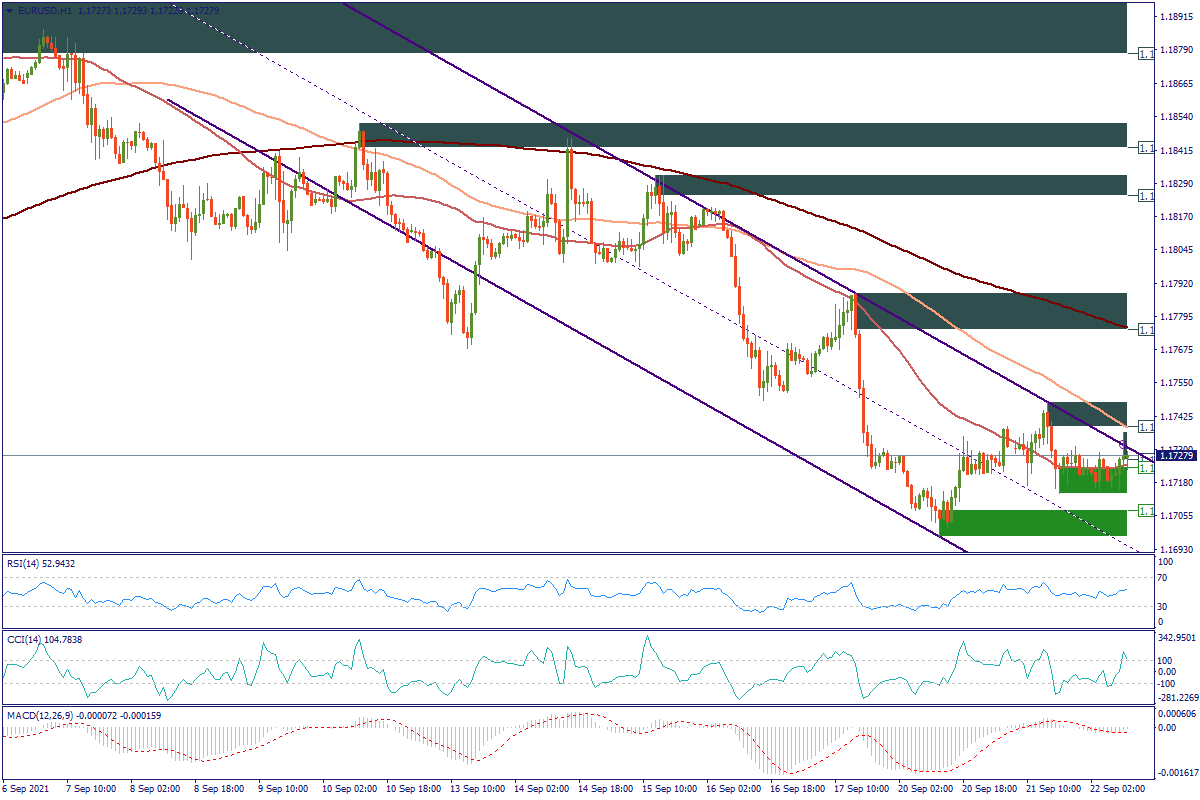Click the EURUSD,H1 symbol title
Screen dimensions: 1200x800
[44, 9]
